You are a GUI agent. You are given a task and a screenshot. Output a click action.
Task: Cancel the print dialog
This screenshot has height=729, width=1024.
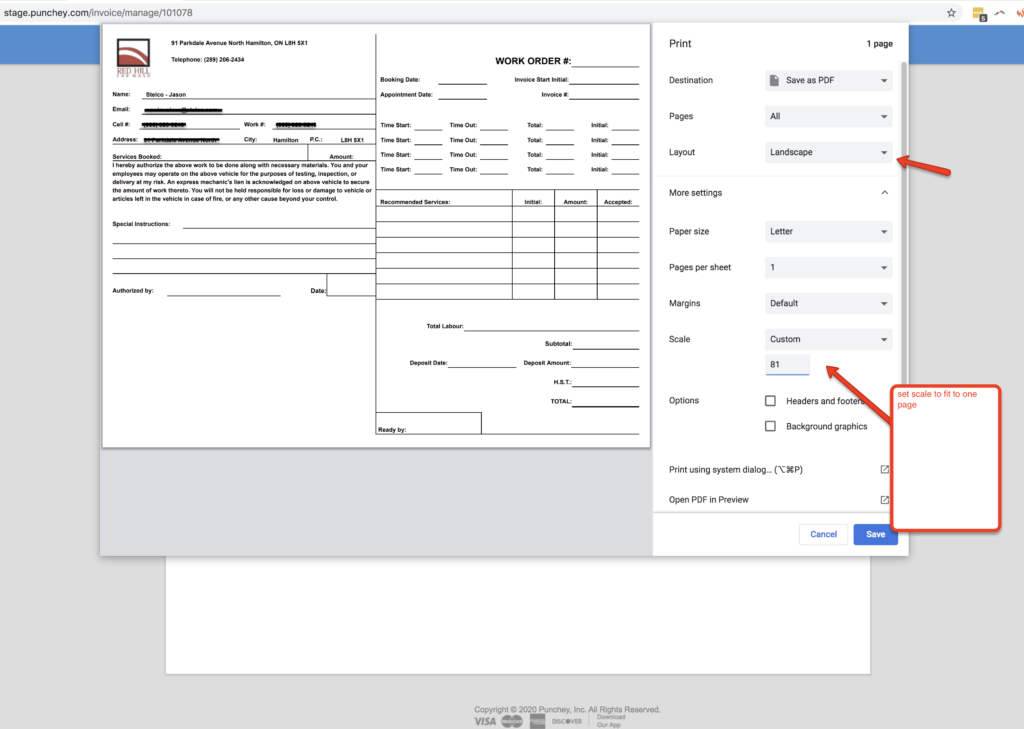point(823,534)
